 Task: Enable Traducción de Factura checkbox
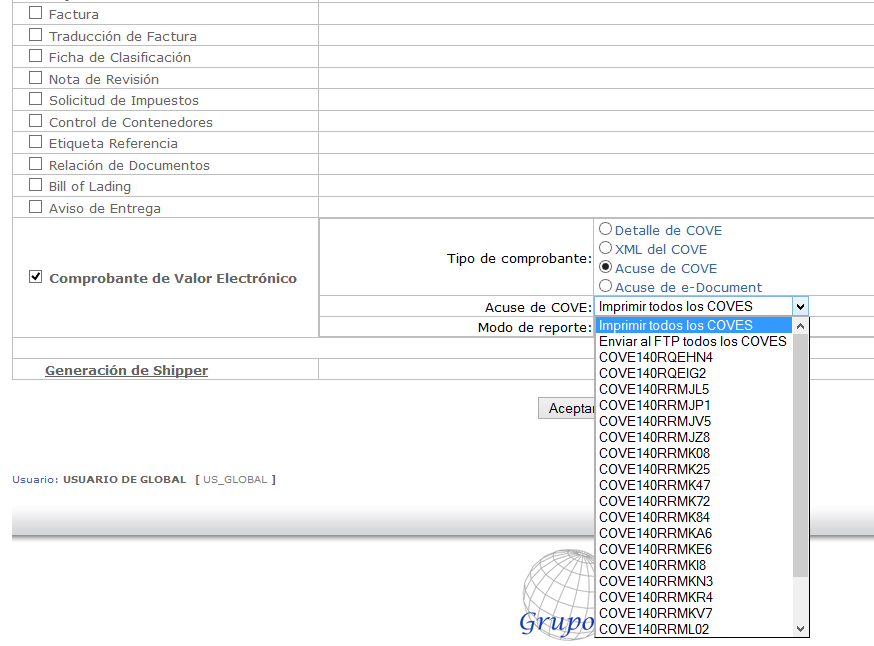tap(35, 35)
